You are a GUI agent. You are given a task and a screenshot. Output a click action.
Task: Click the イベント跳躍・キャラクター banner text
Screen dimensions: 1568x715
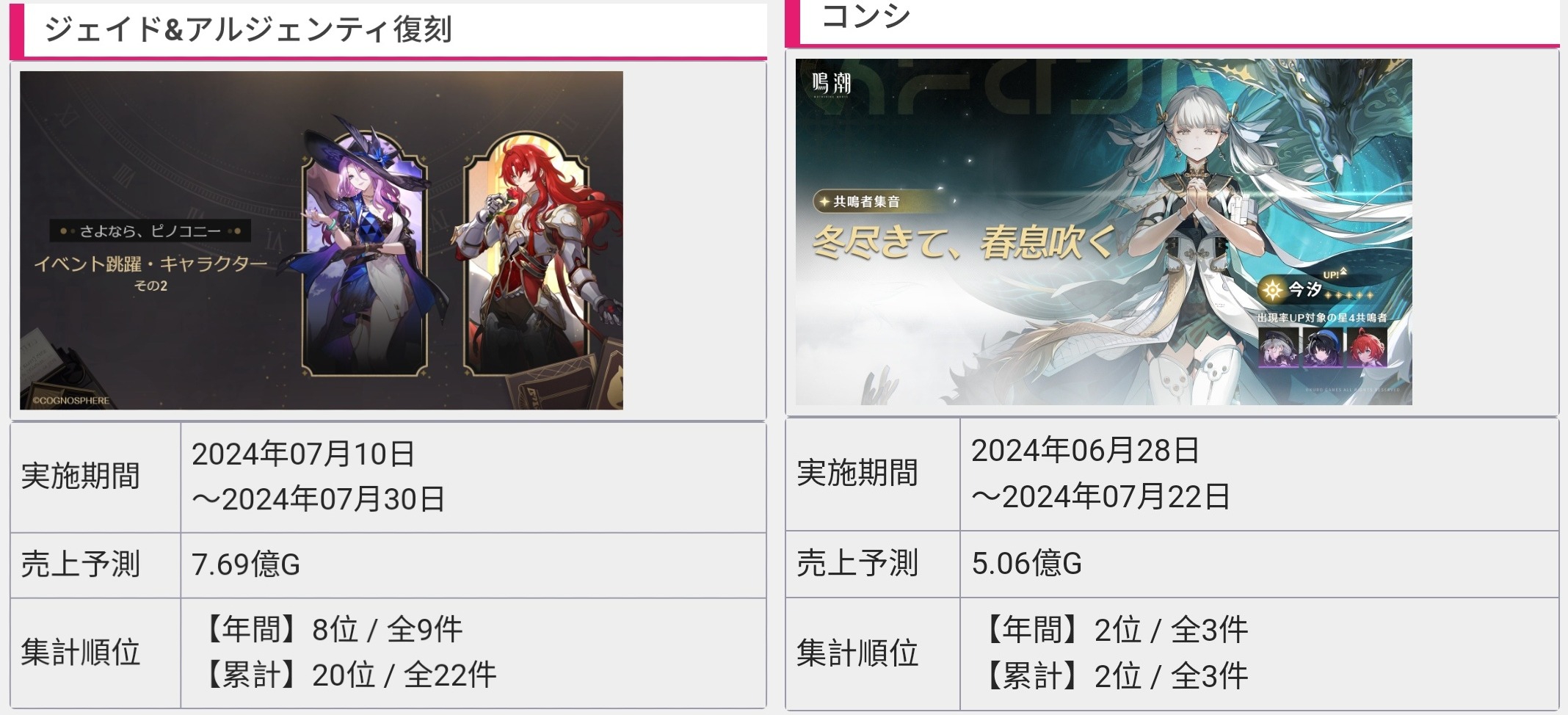150,264
